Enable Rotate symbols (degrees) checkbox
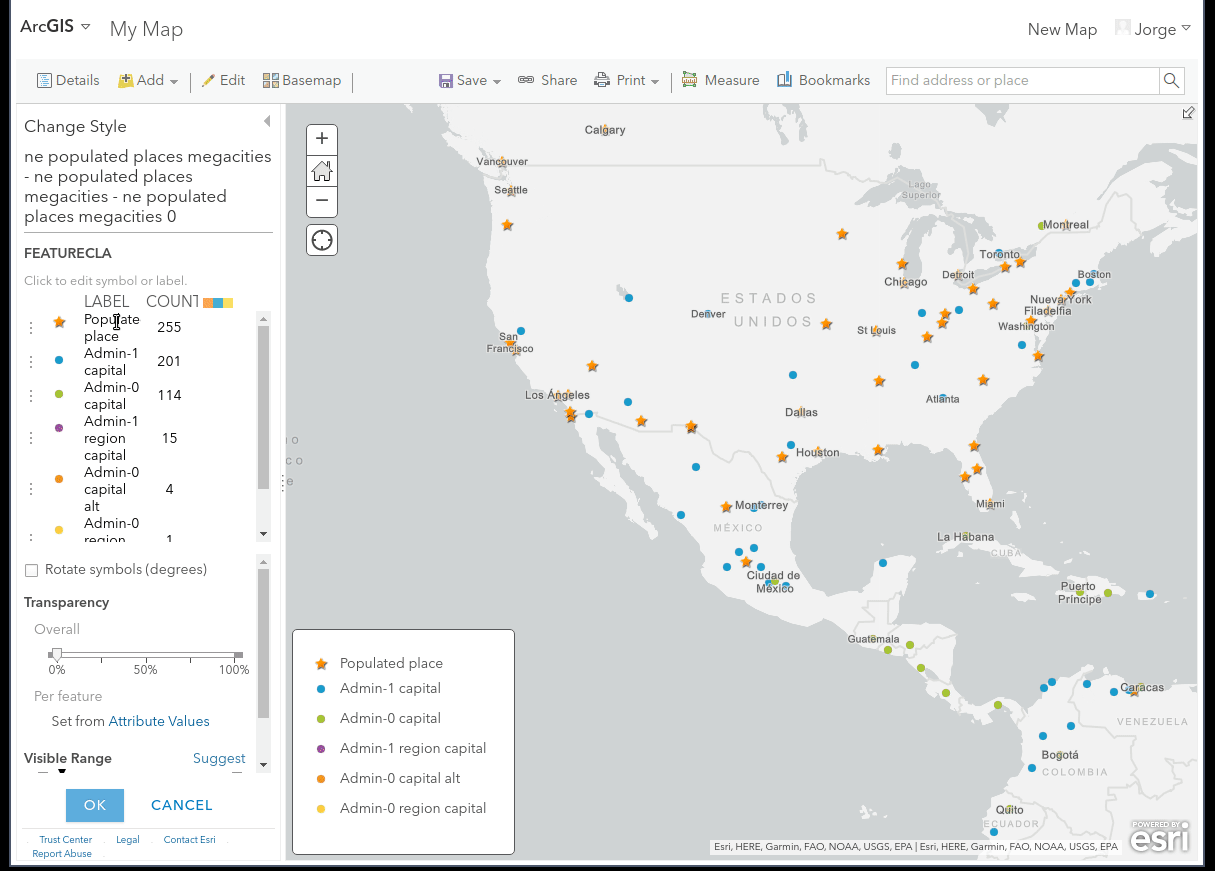The height and width of the screenshot is (871, 1215). (x=32, y=570)
